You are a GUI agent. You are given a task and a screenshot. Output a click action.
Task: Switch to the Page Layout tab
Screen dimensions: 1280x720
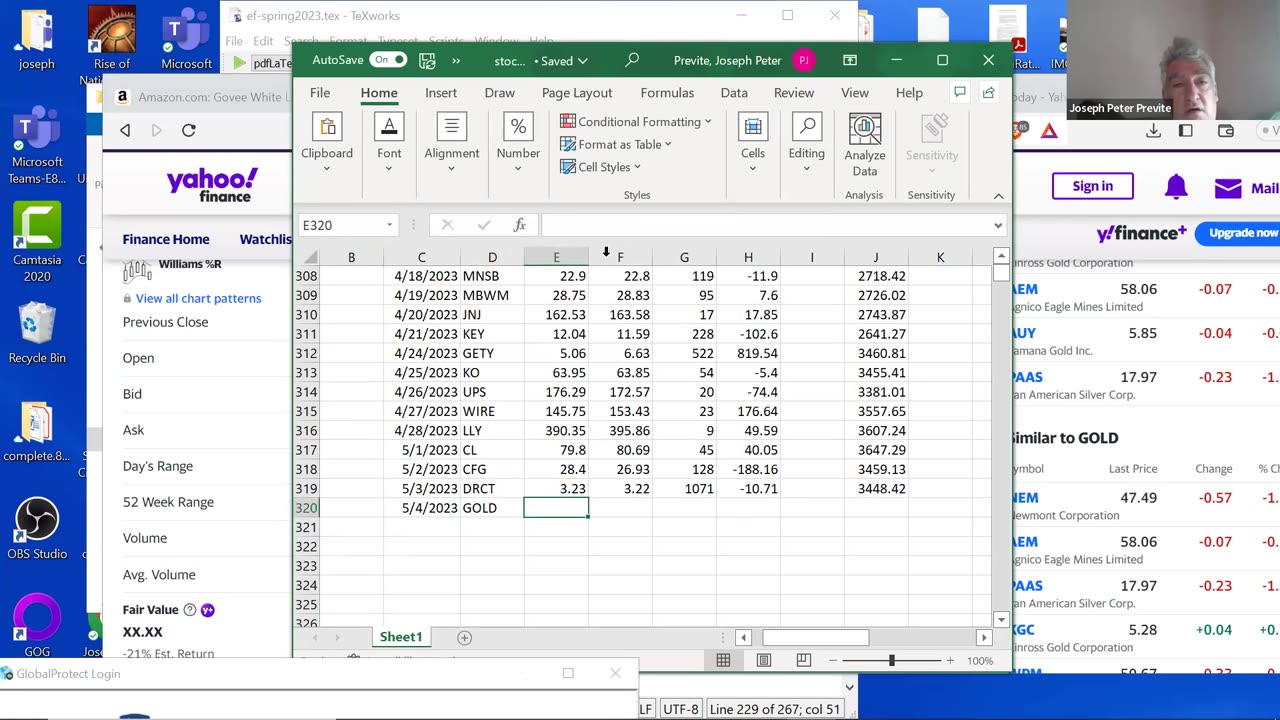tap(577, 92)
